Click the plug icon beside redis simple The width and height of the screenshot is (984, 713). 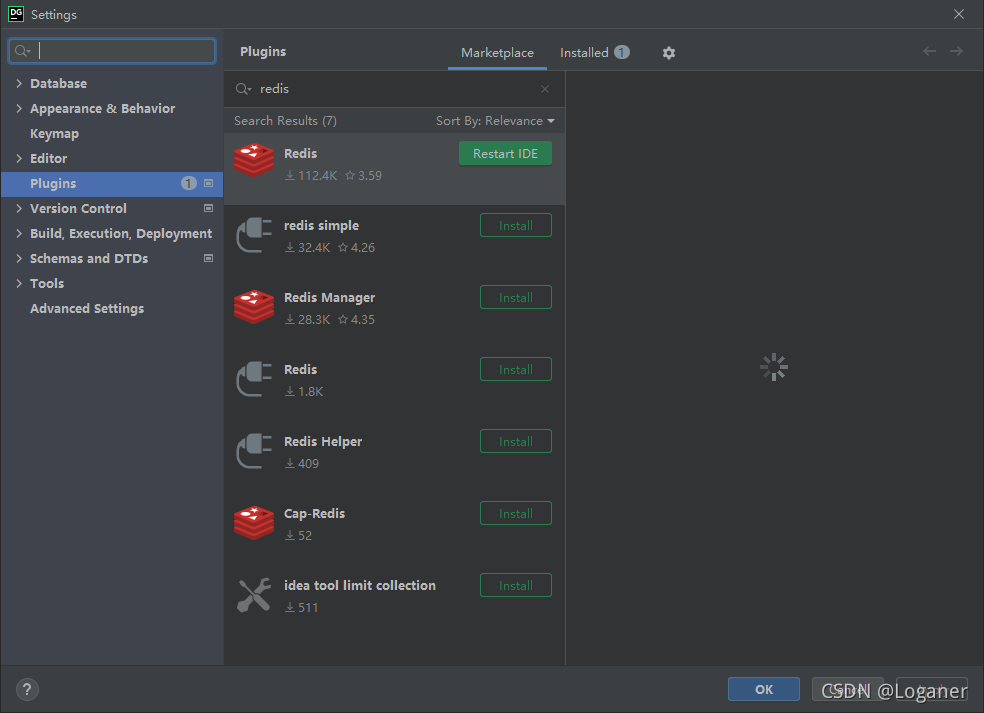[253, 234]
